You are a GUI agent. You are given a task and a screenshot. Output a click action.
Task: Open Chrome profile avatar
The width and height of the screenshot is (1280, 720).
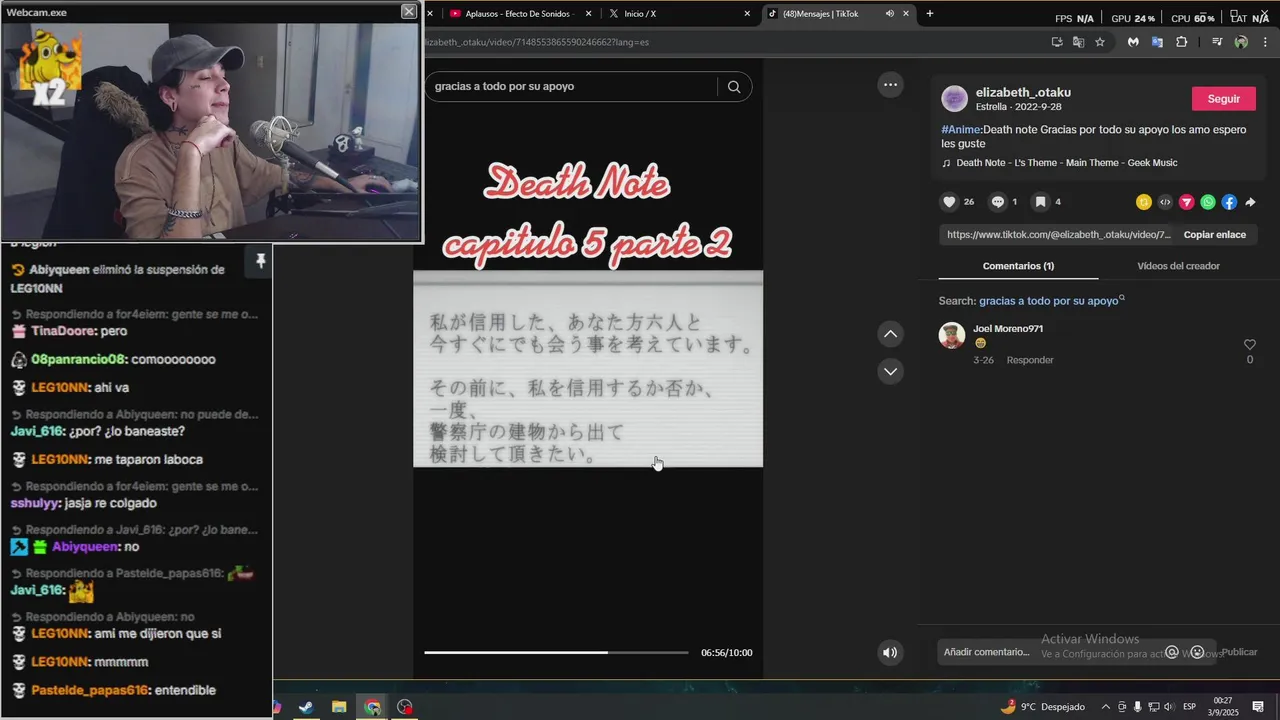(x=1241, y=42)
